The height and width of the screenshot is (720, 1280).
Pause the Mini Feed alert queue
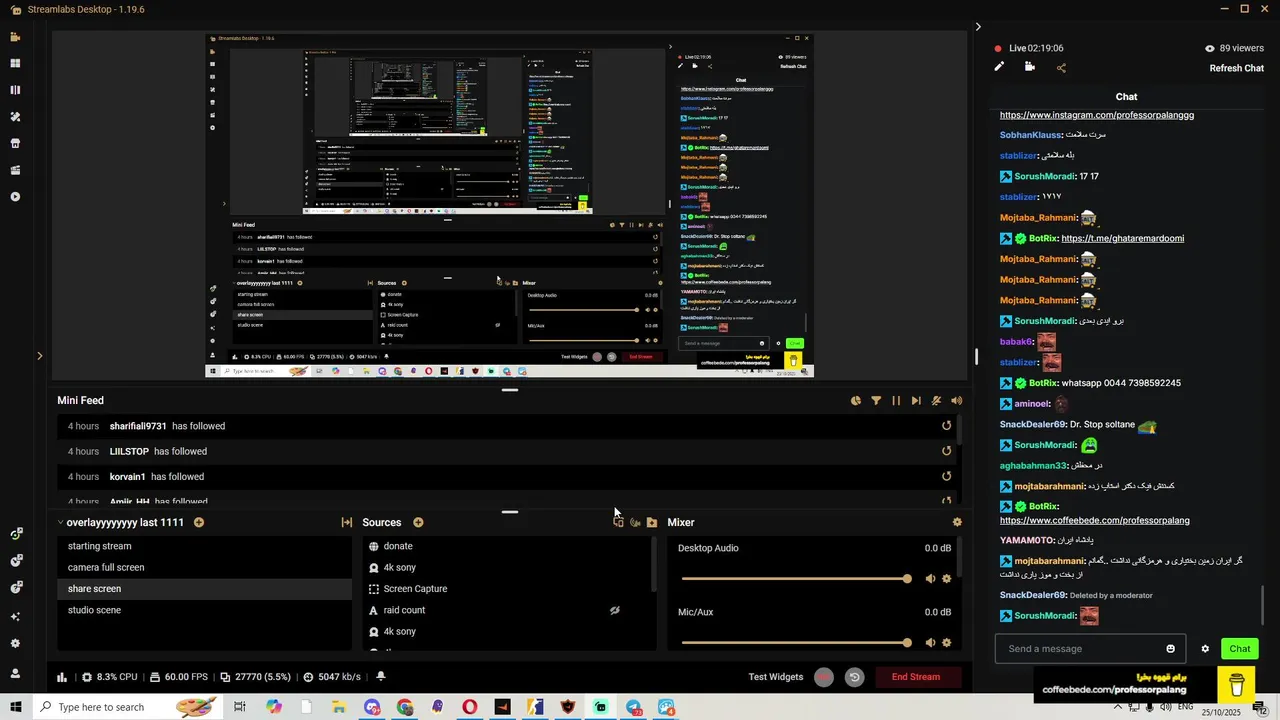point(896,401)
